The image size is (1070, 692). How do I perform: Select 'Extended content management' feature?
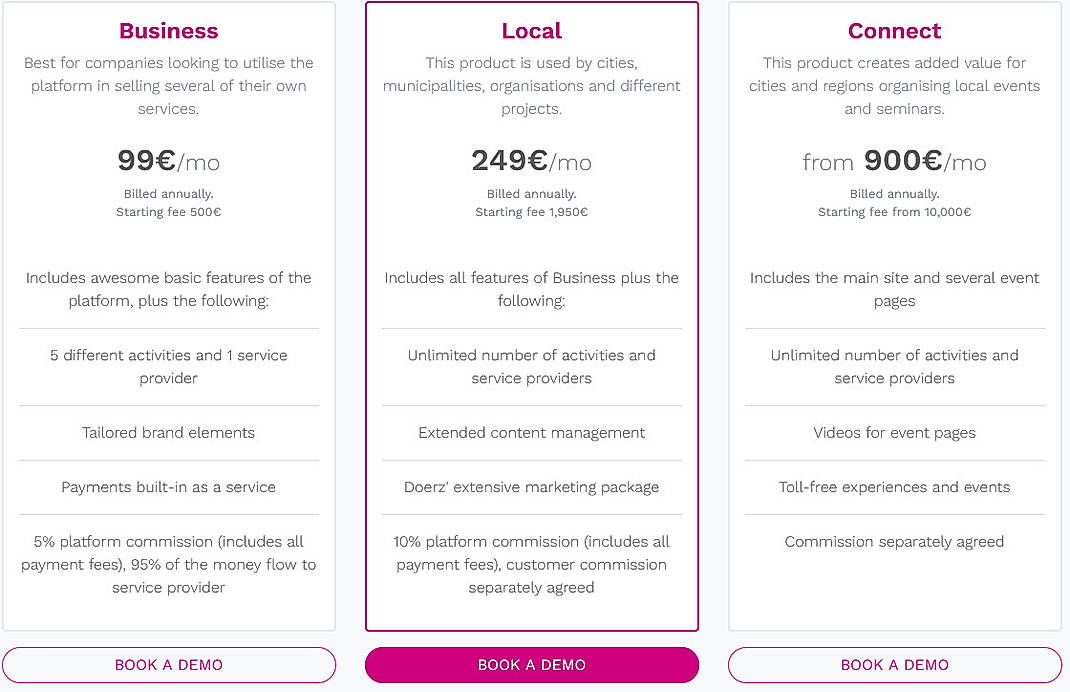point(531,432)
